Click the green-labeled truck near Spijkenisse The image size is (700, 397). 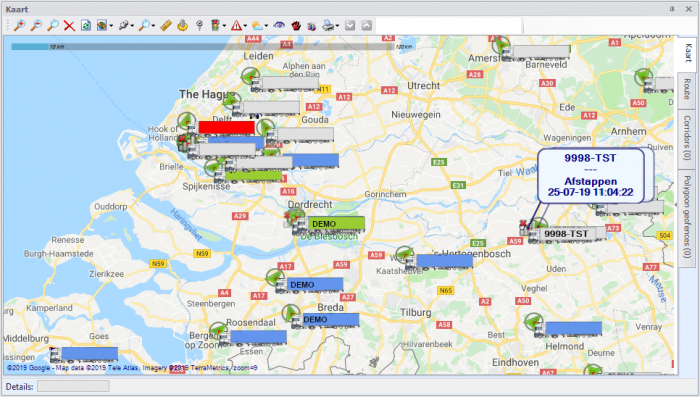click(247, 176)
